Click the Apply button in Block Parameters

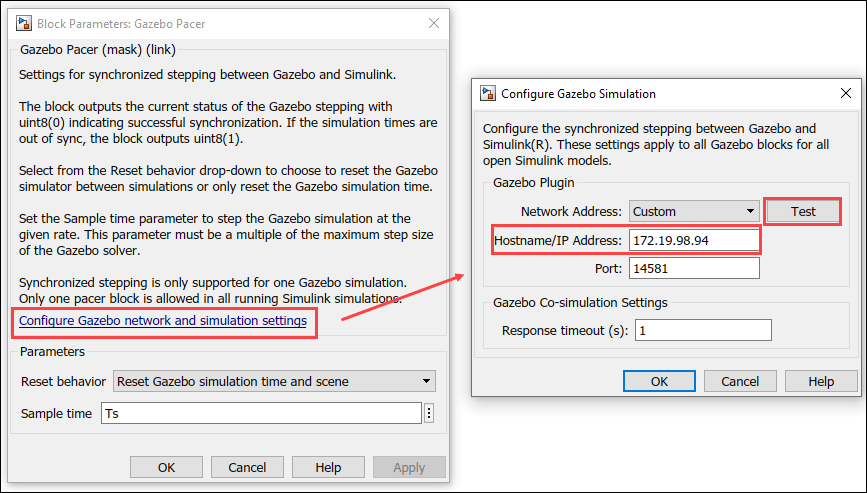409,467
